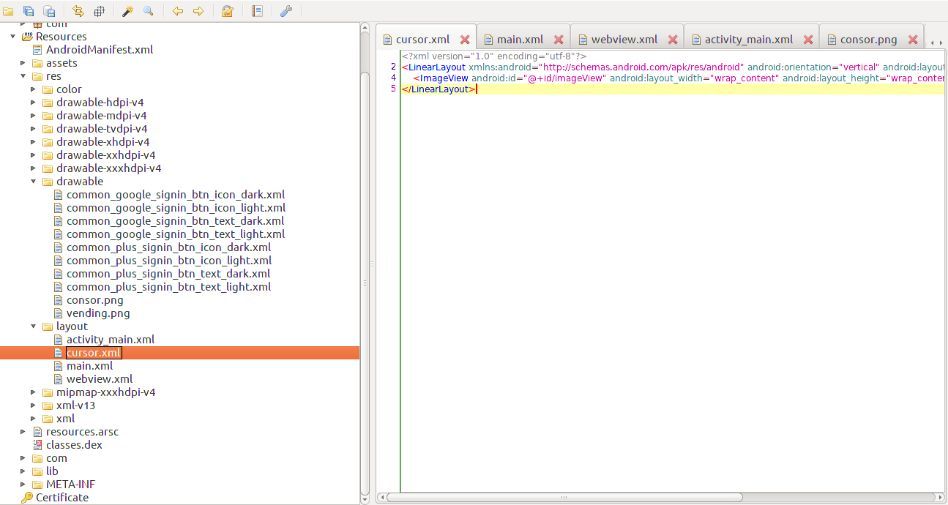Expand the lib folder
This screenshot has width=948, height=505.
[x=23, y=471]
